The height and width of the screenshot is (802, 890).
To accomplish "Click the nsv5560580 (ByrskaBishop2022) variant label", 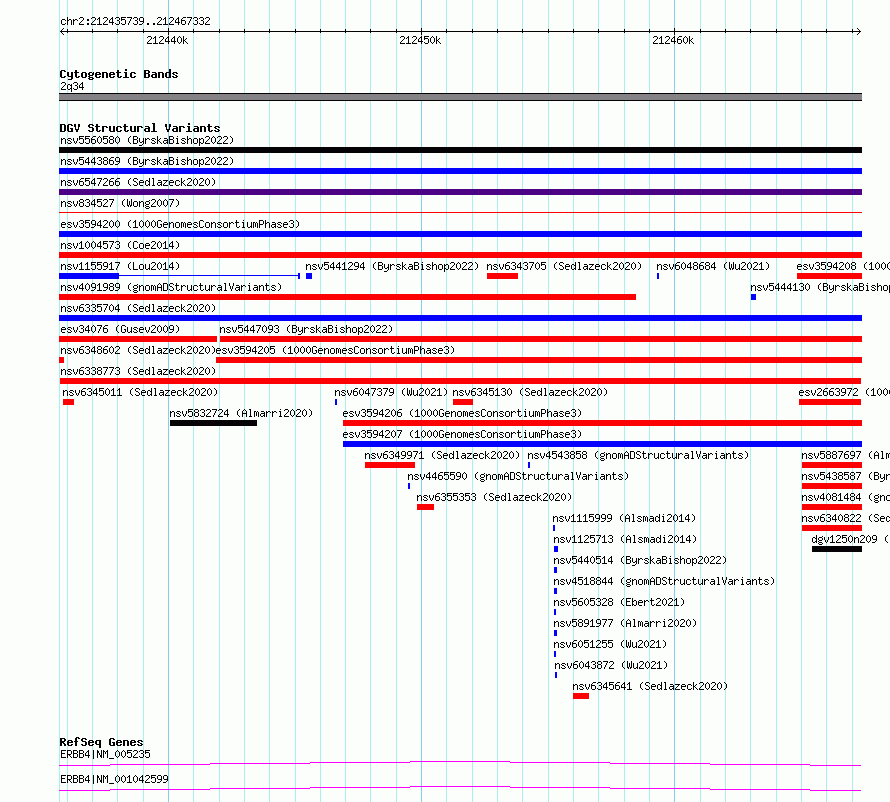I will [147, 140].
